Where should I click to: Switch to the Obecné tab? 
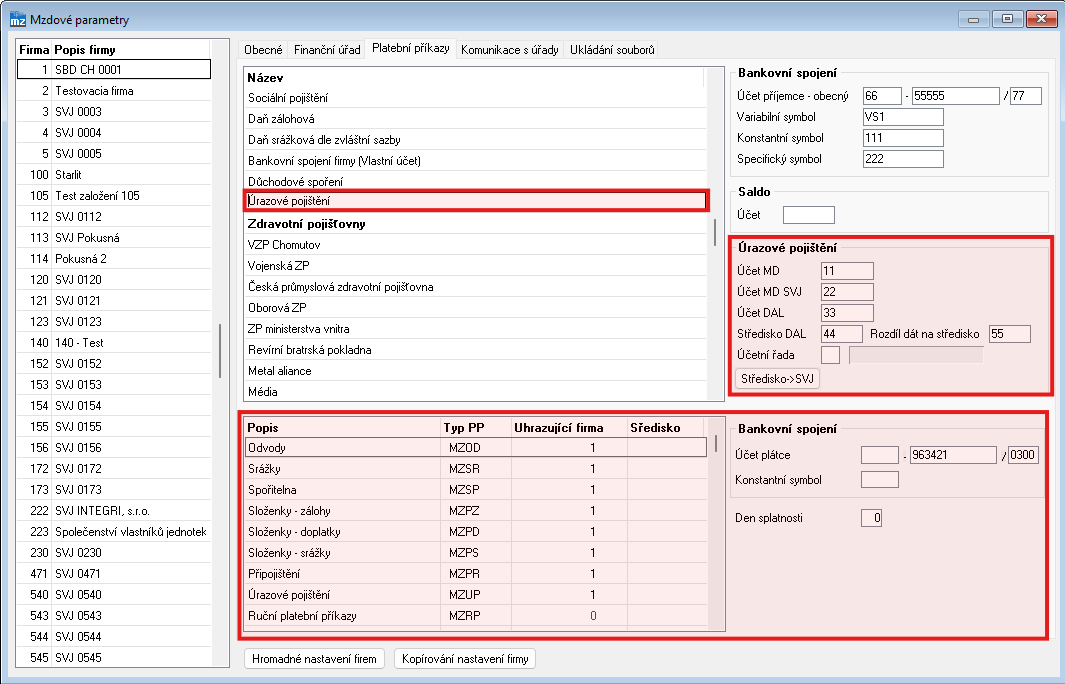point(263,49)
